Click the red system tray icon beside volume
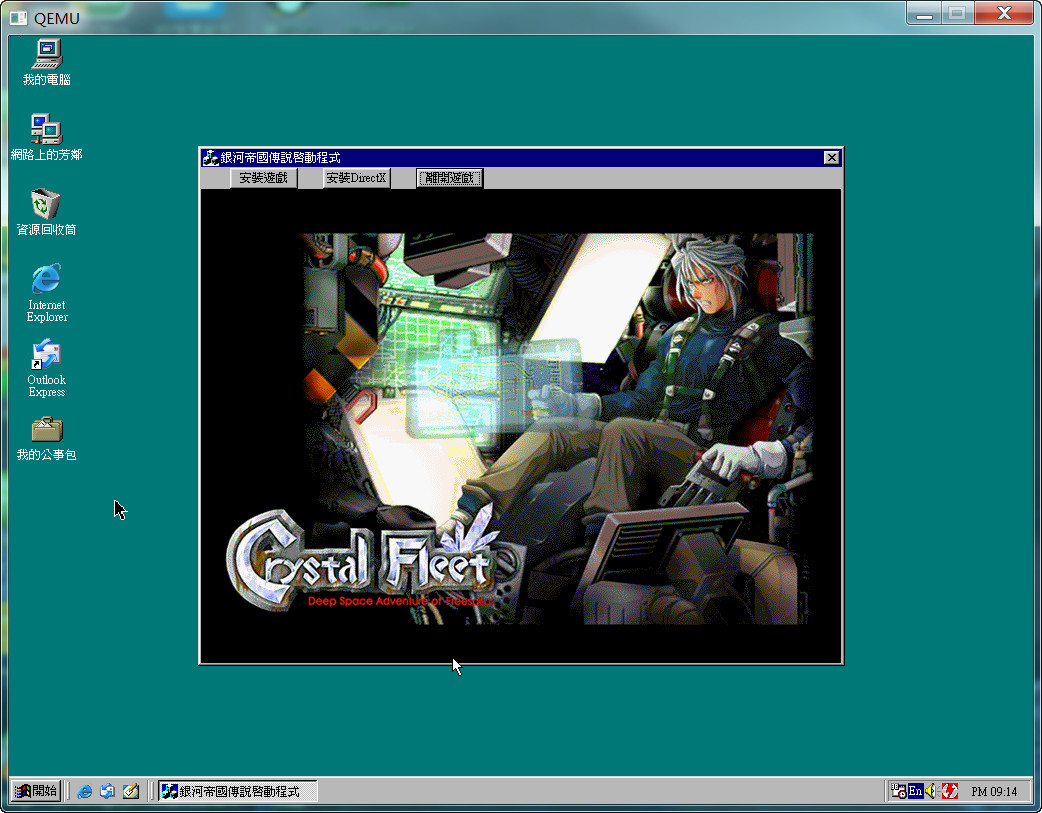The height and width of the screenshot is (813, 1042). [949, 791]
